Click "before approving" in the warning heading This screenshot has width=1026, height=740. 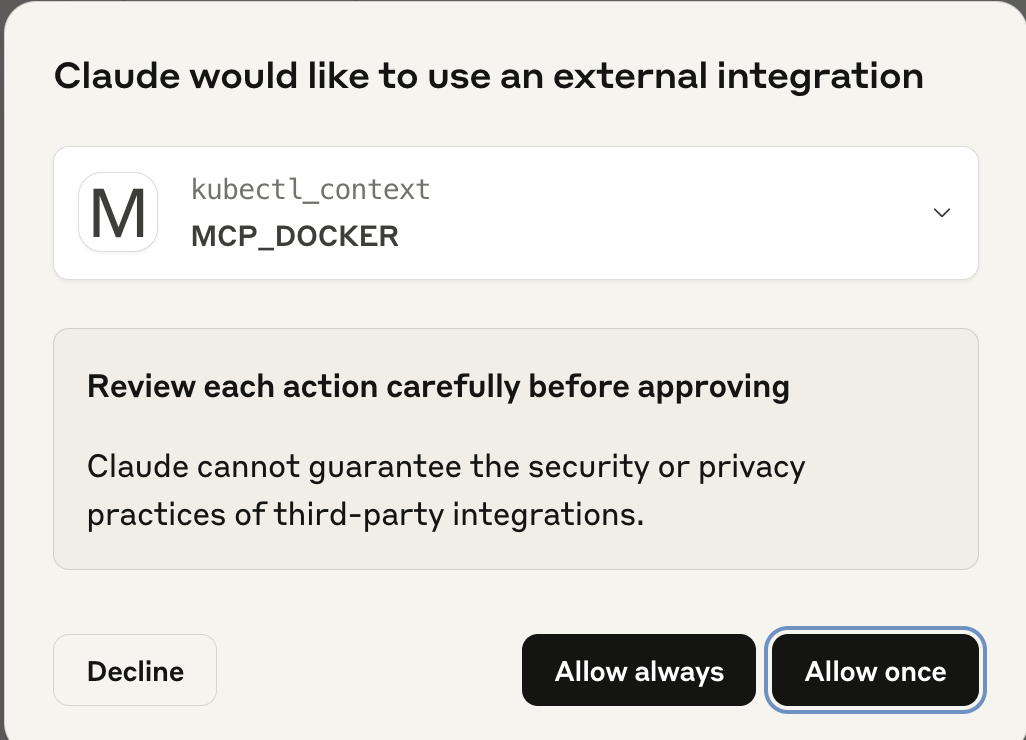659,387
